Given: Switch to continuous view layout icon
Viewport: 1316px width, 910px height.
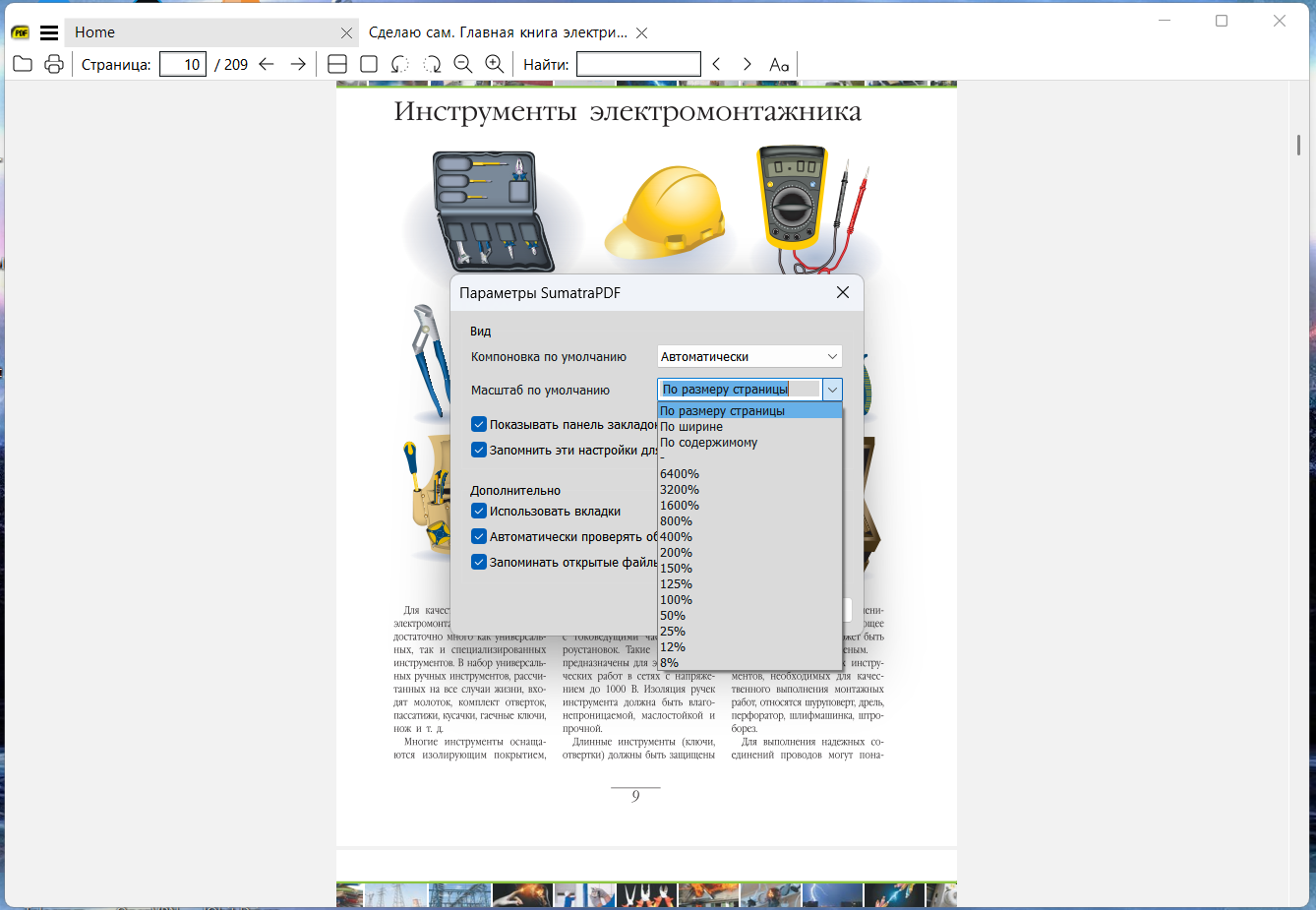Looking at the screenshot, I should click(337, 65).
